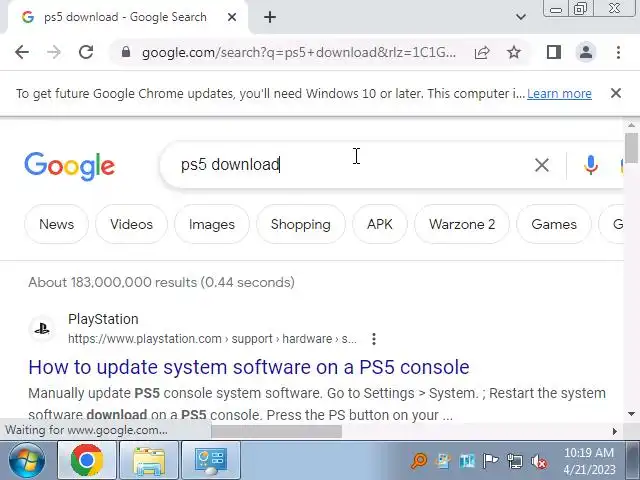Click the address bar URL
Viewport: 640px width, 480px height.
tap(299, 52)
